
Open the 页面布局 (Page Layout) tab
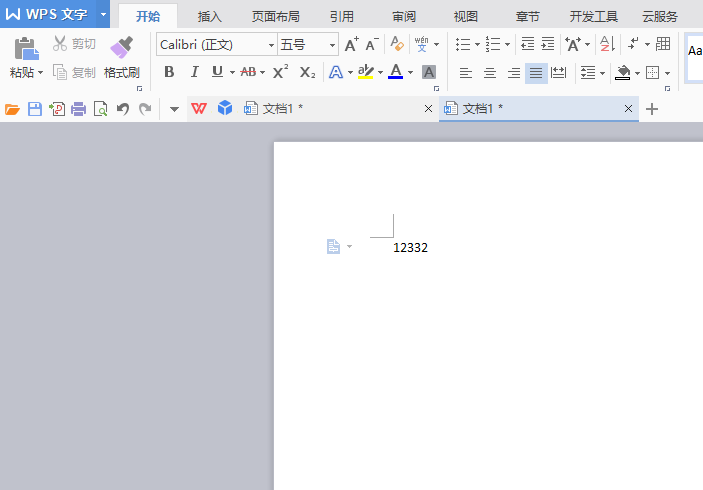pyautogui.click(x=275, y=16)
